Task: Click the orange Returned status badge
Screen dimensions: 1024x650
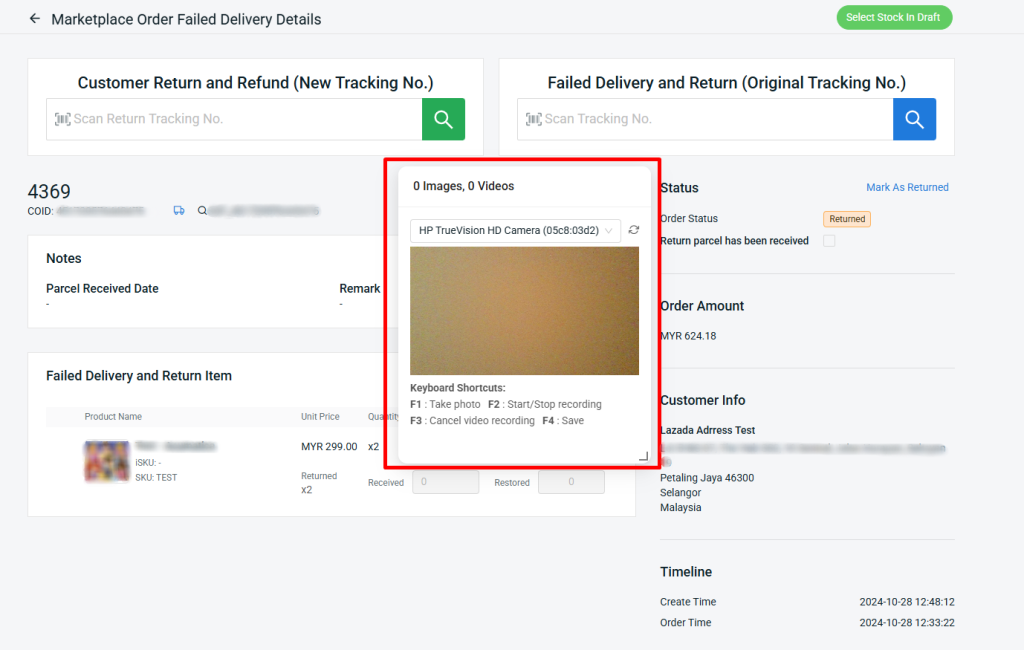Action: click(x=846, y=218)
